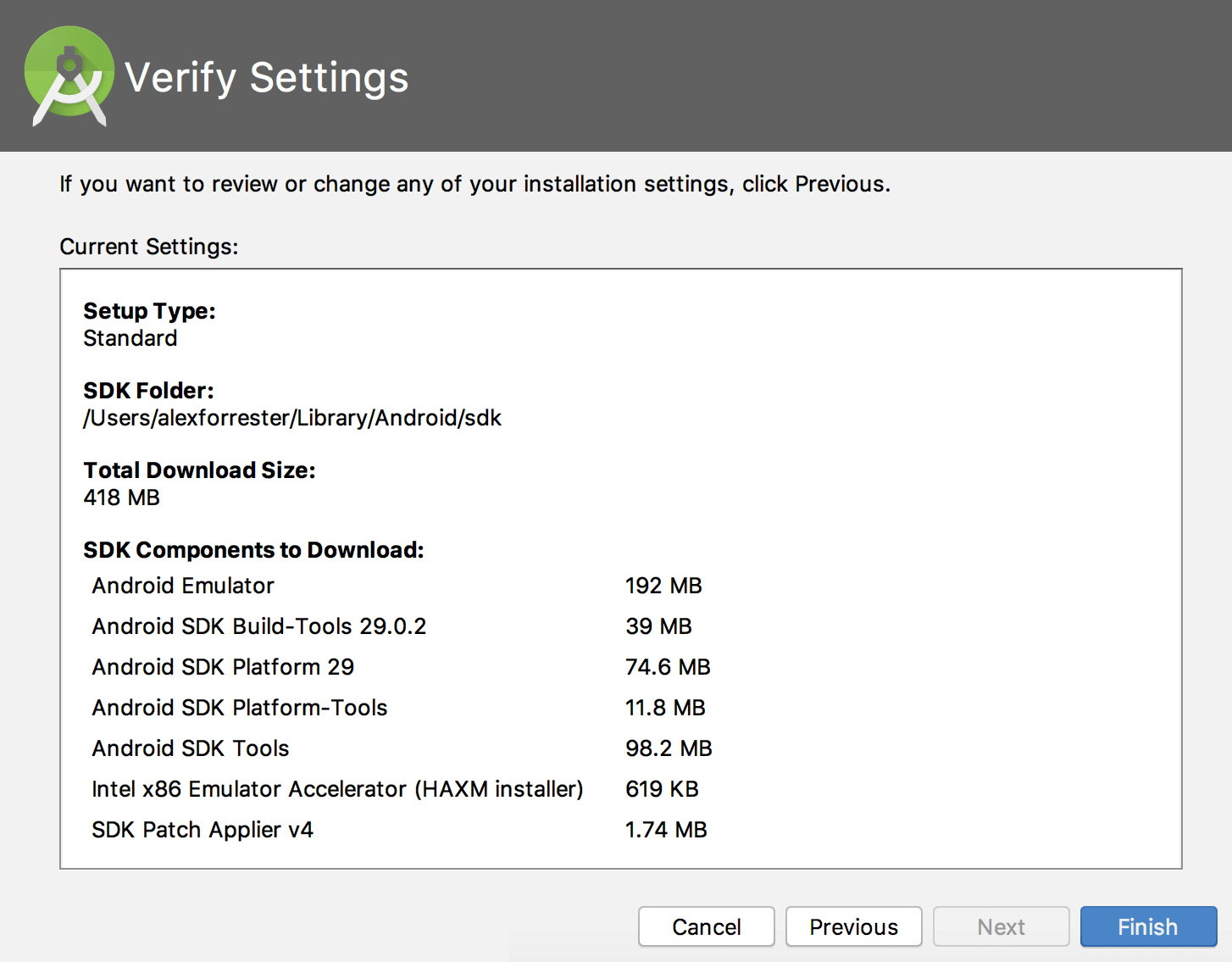The width and height of the screenshot is (1232, 962).
Task: Click the installation settings instruction text
Action: [x=474, y=184]
